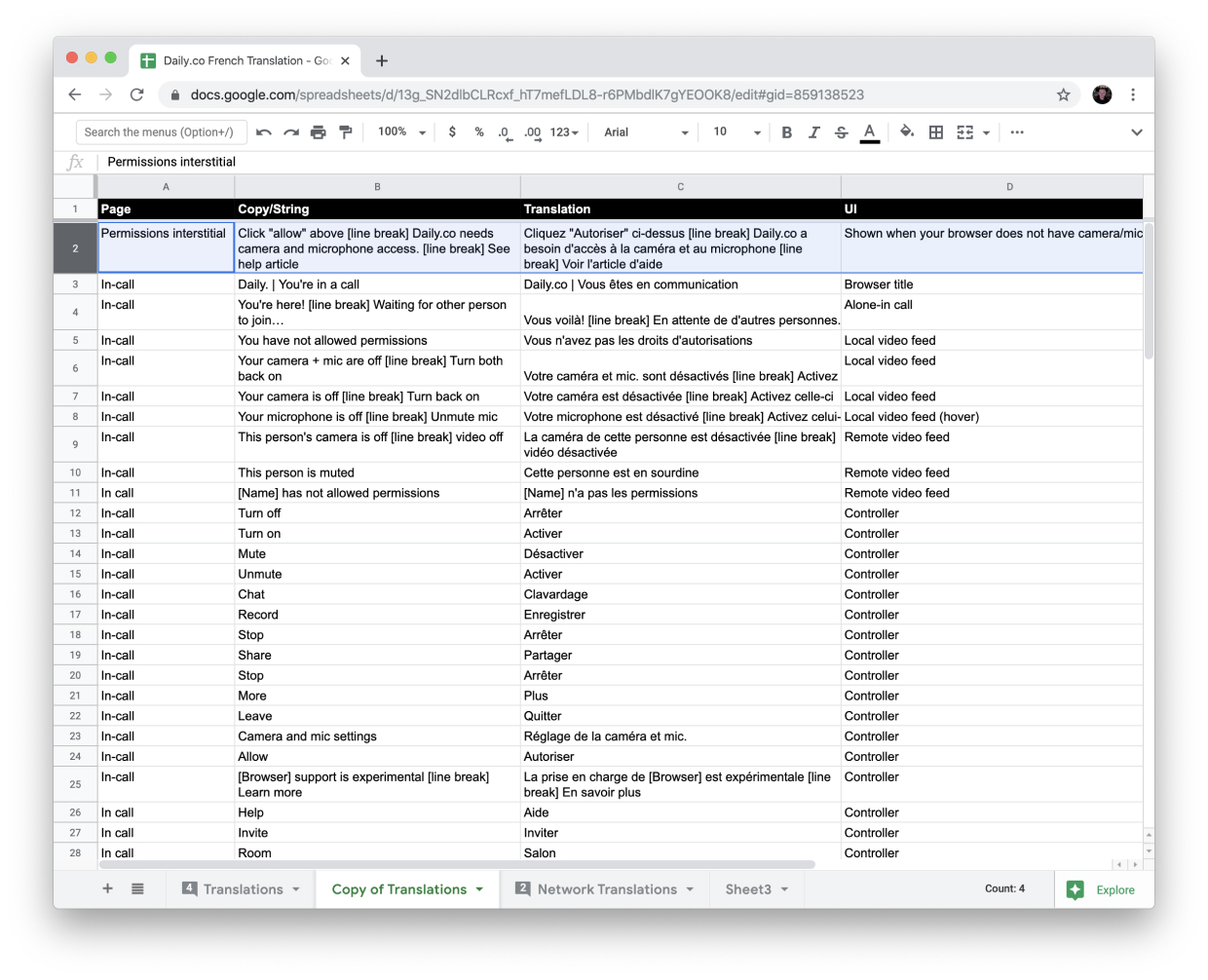
Task: Open Translations tab dropdown arrow
Action: (x=296, y=889)
